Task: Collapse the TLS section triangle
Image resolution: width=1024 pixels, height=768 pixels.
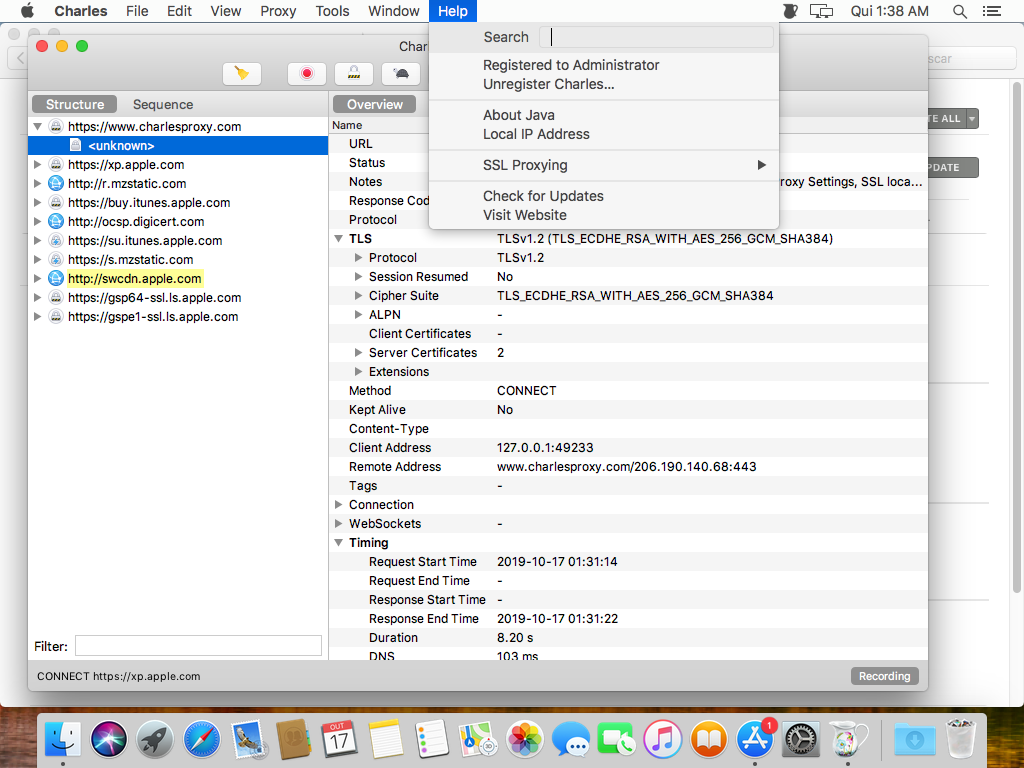Action: (x=338, y=239)
